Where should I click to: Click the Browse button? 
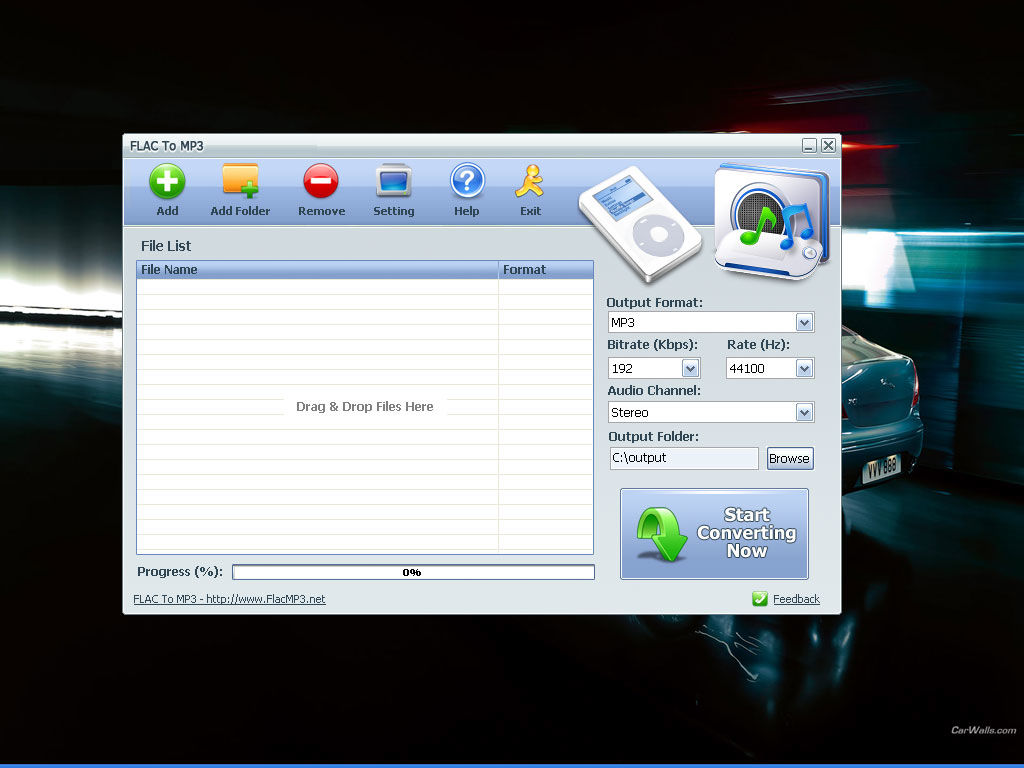click(x=789, y=458)
